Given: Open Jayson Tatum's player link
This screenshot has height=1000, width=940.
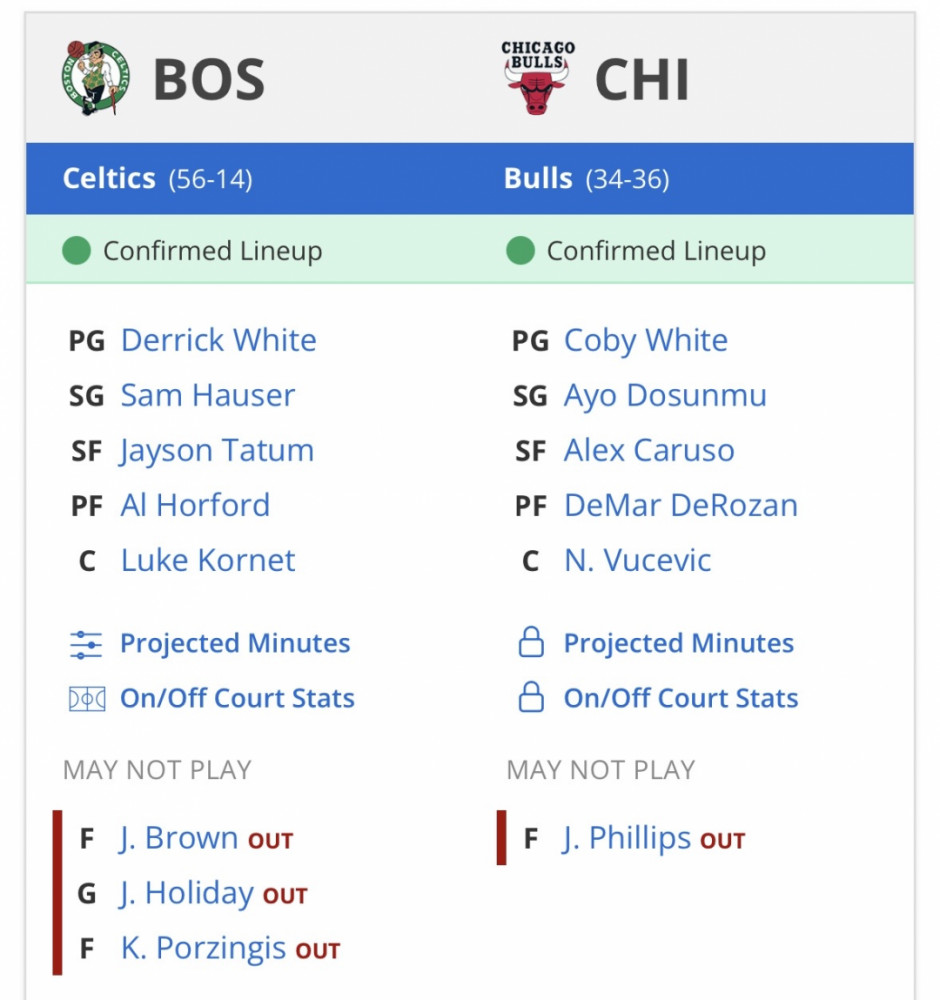Looking at the screenshot, I should pyautogui.click(x=217, y=451).
